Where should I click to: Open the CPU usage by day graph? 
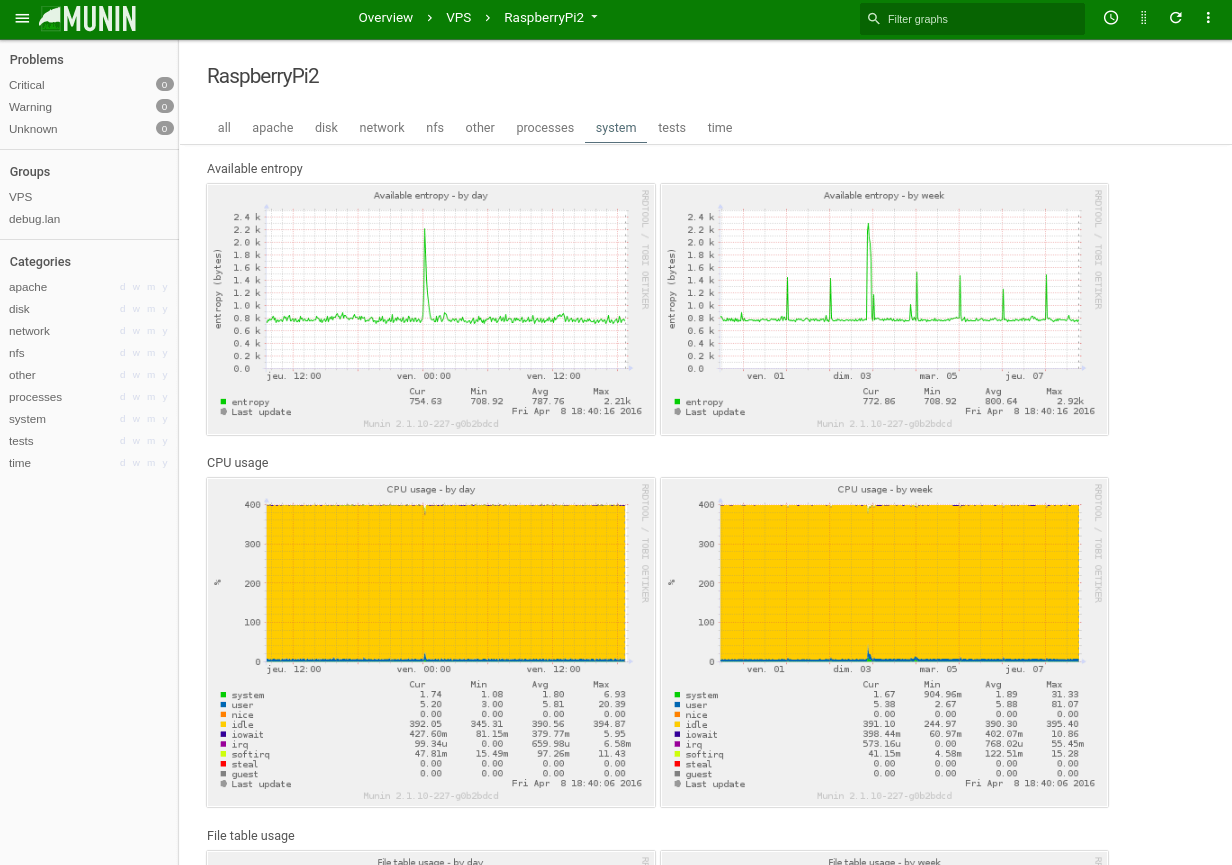(x=431, y=642)
